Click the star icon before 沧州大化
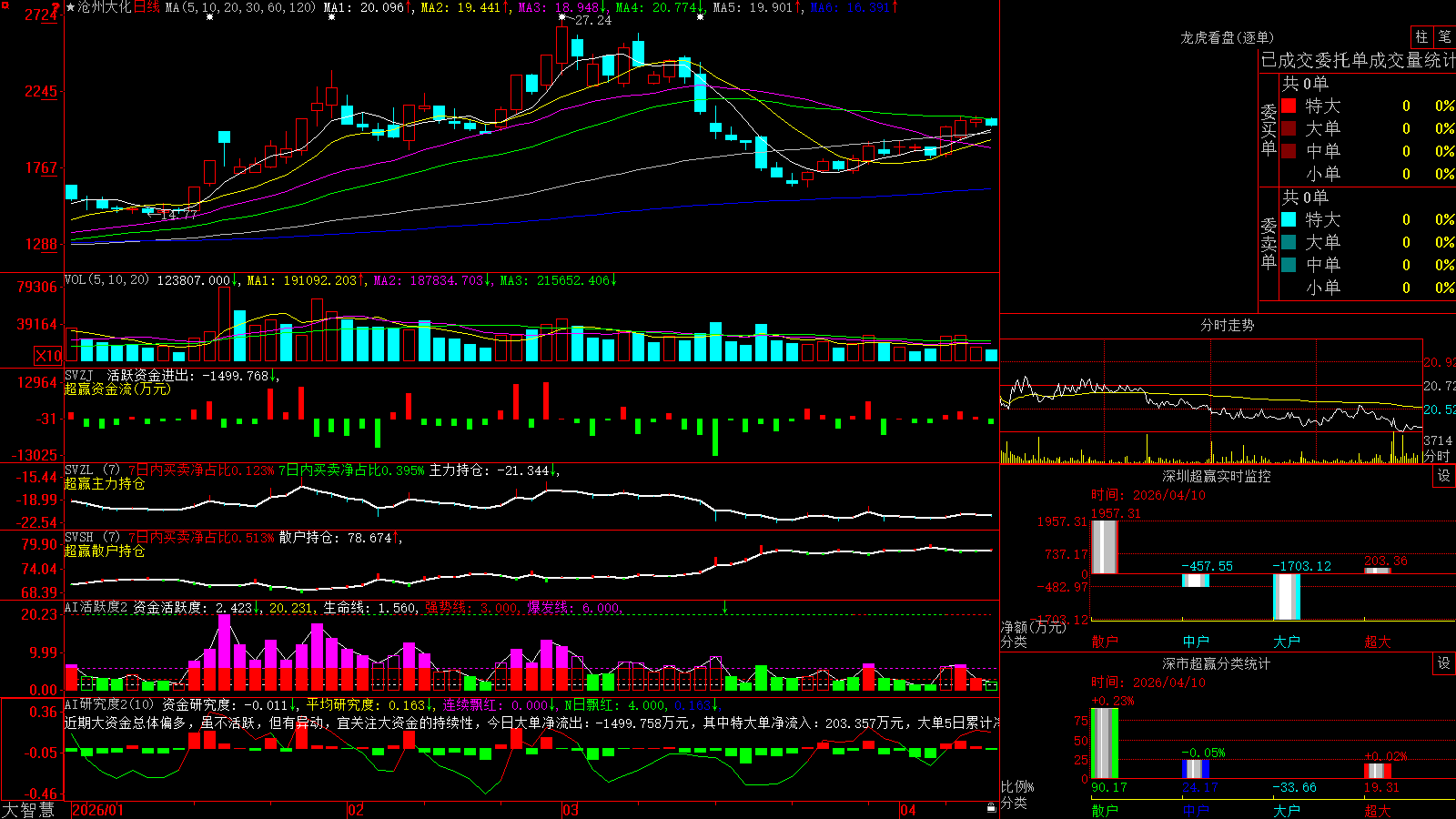1456x819 pixels. (71, 7)
